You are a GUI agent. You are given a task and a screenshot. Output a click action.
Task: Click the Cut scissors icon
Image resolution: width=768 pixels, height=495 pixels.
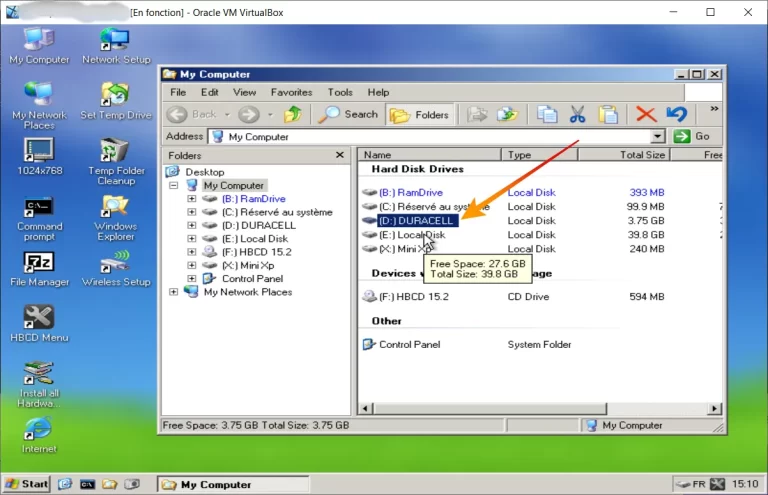[x=577, y=115]
